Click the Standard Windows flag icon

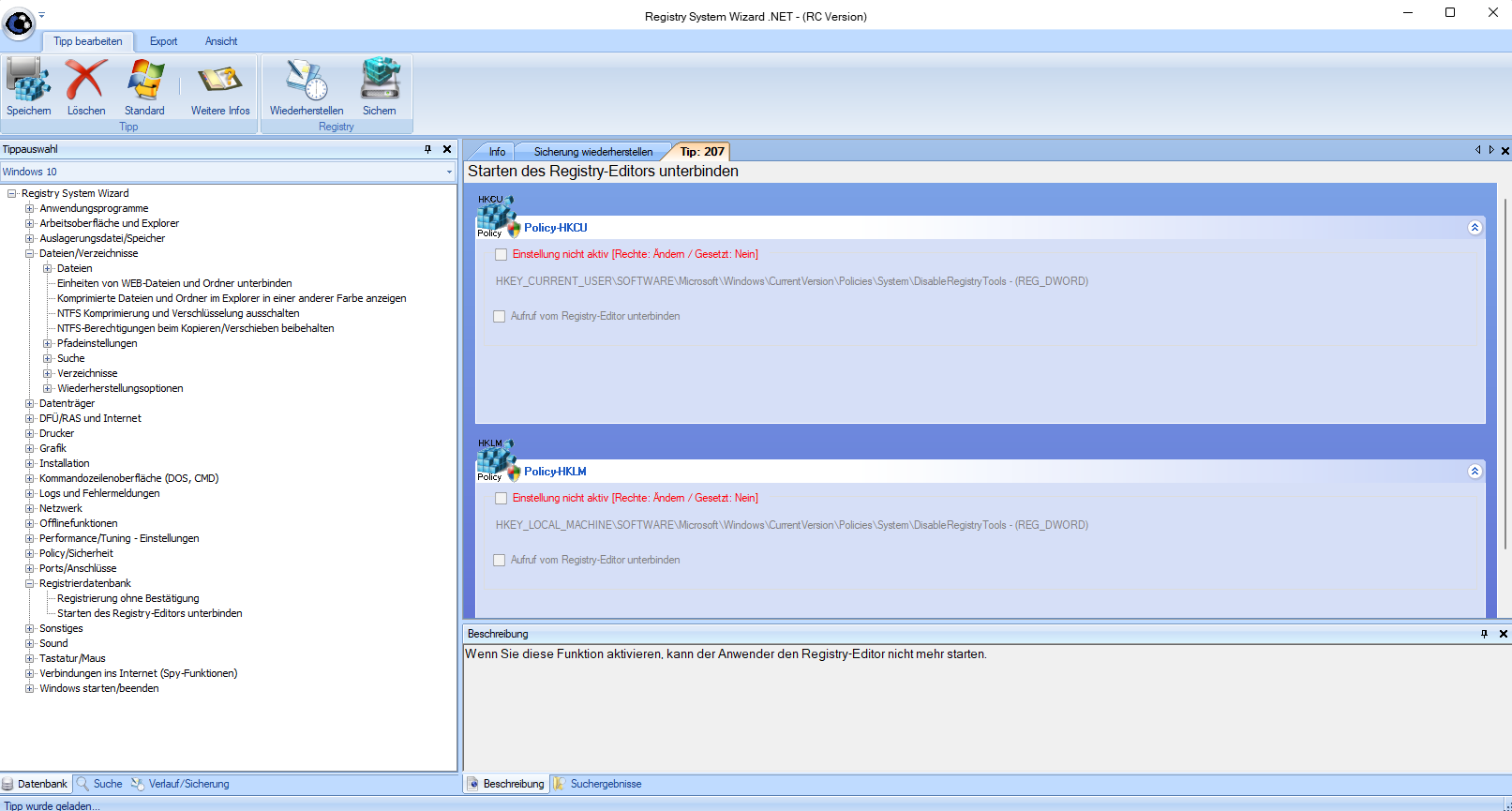pos(145,80)
